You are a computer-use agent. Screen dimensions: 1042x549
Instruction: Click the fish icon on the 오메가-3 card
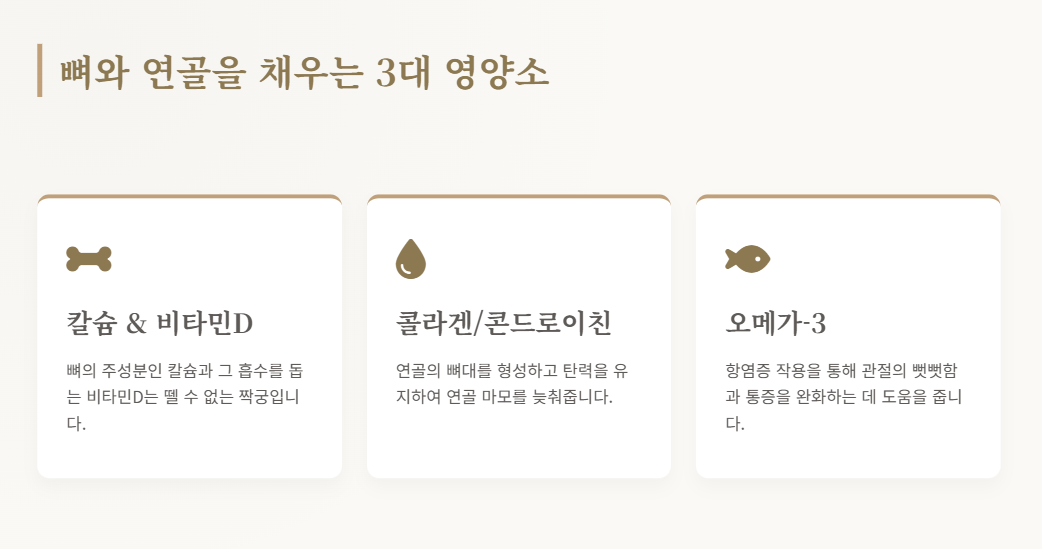[x=748, y=259]
